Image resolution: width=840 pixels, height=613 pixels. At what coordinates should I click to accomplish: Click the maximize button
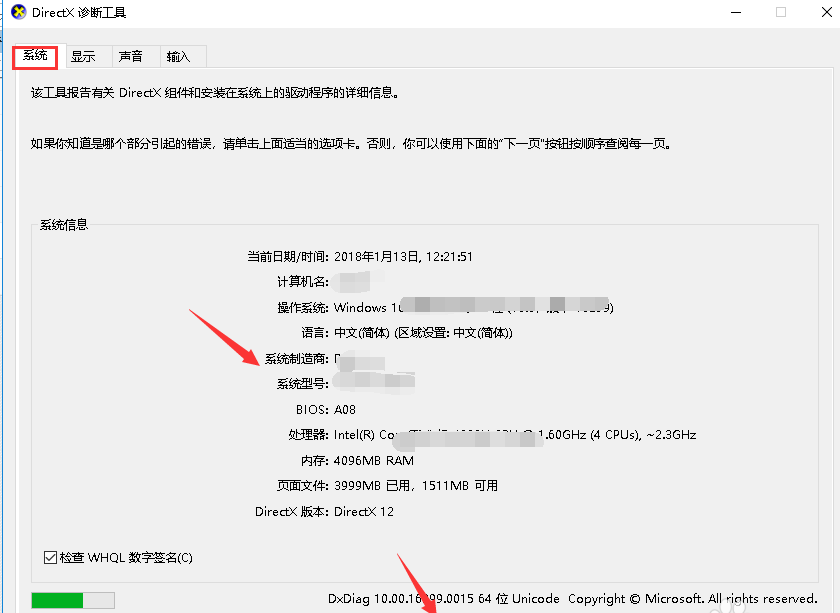pos(782,12)
